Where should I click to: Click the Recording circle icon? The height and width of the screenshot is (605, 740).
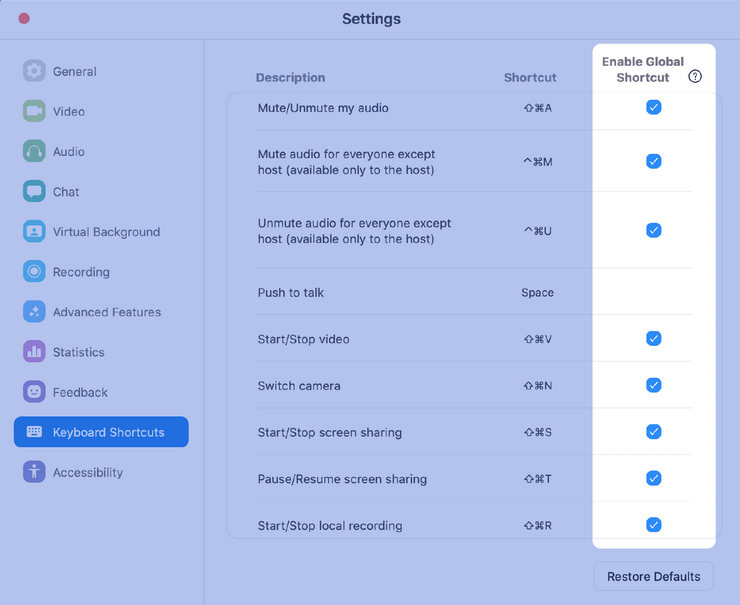coord(35,271)
